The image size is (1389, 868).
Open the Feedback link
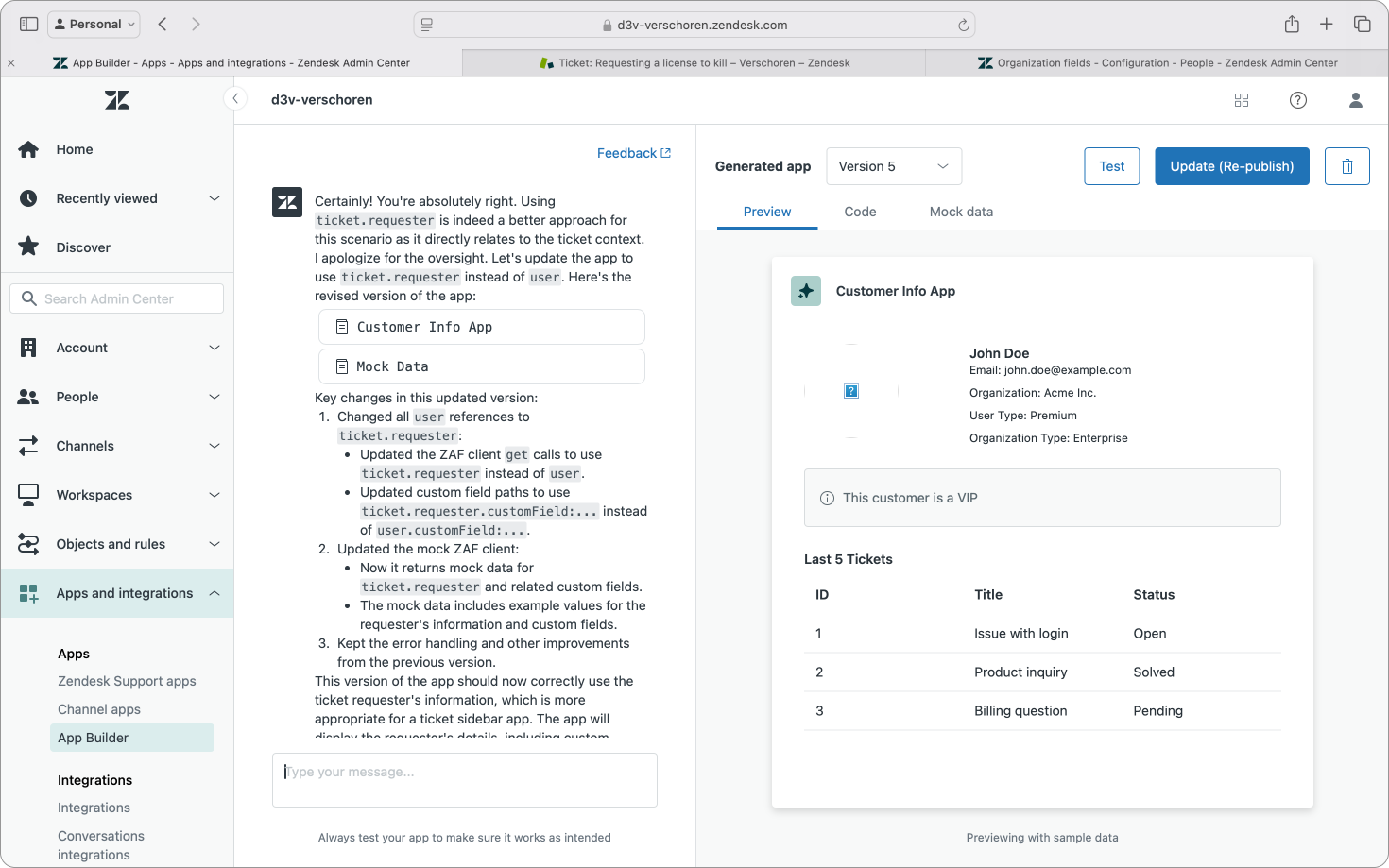tap(634, 153)
